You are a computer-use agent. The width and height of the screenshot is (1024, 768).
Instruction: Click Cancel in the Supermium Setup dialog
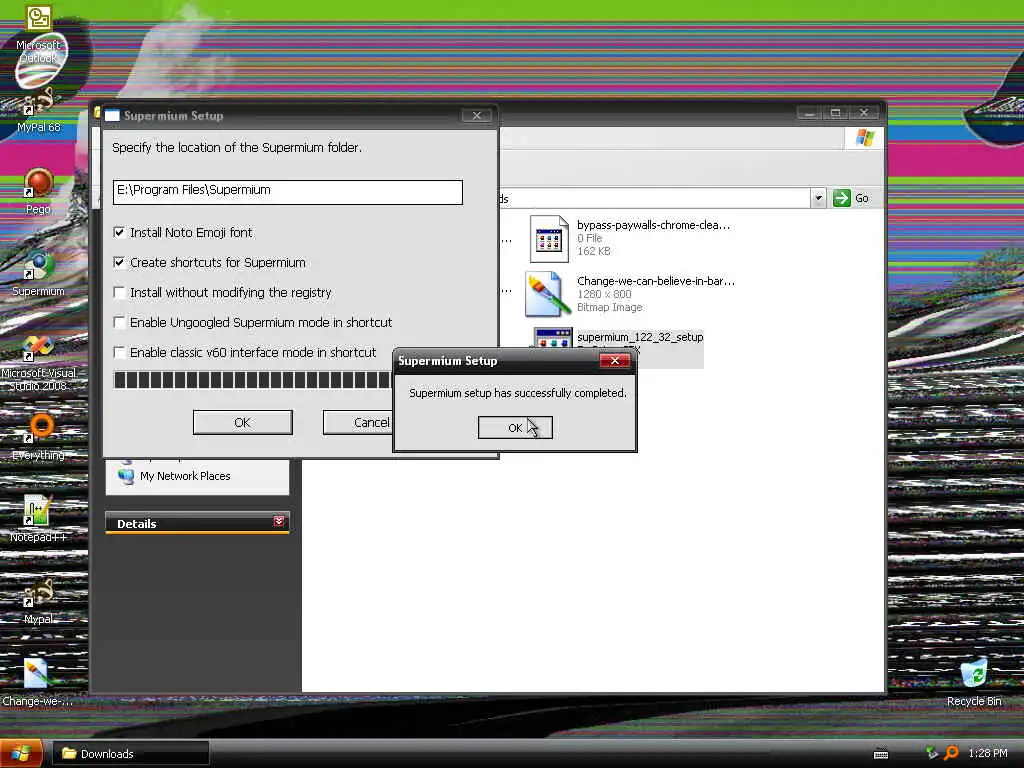tap(358, 423)
